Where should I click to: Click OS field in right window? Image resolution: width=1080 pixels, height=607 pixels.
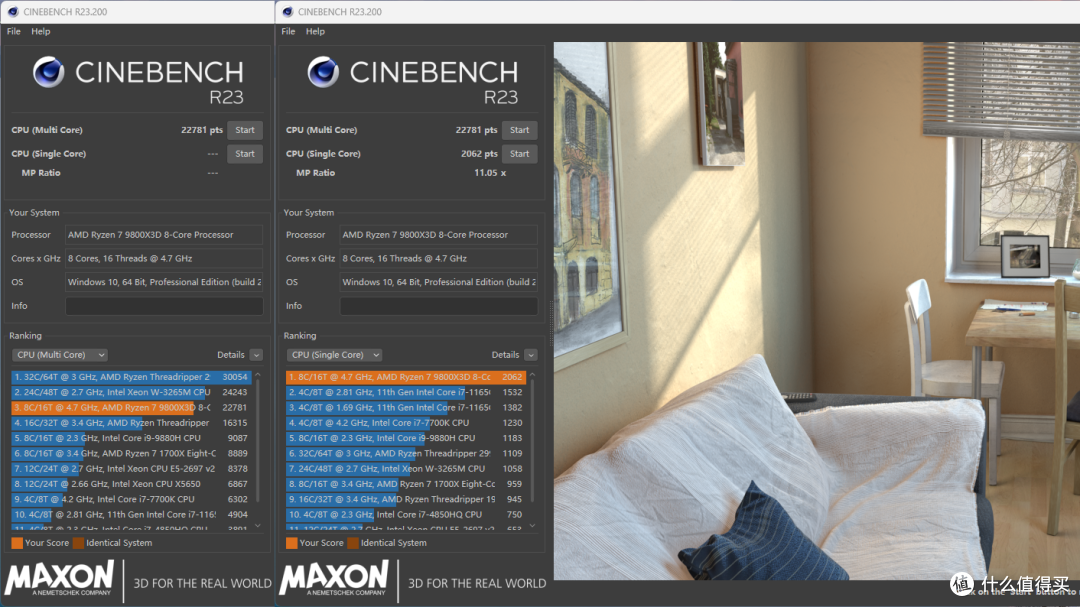tap(439, 282)
